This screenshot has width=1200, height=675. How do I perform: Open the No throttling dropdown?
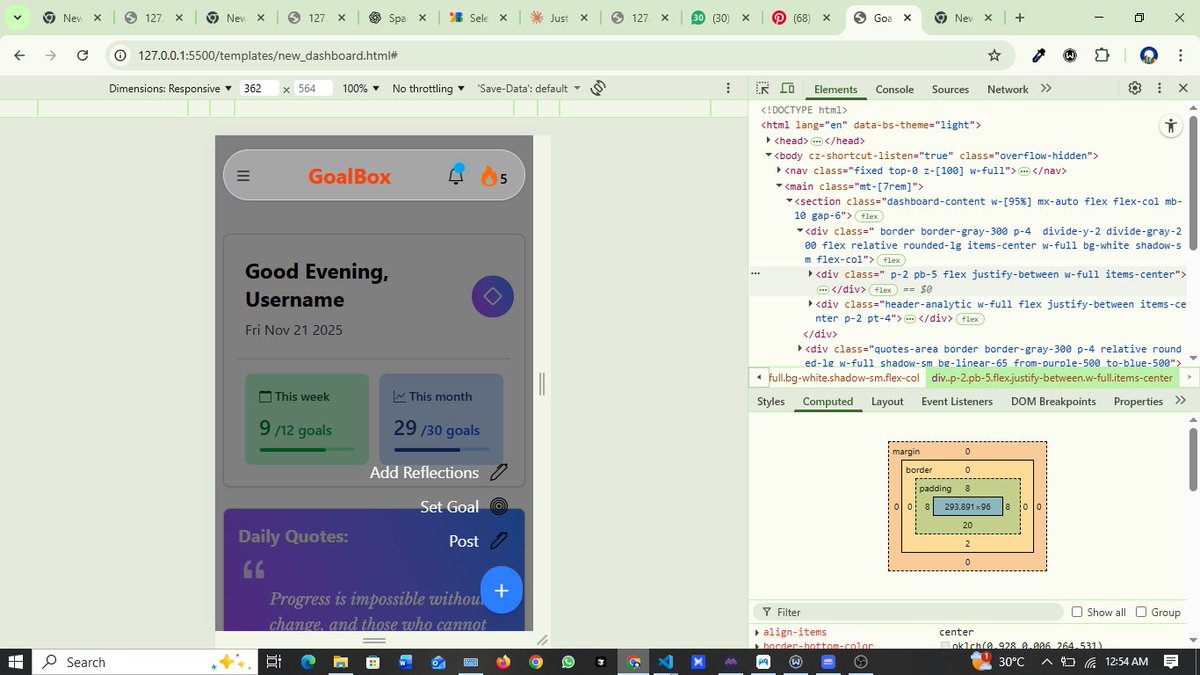425,88
